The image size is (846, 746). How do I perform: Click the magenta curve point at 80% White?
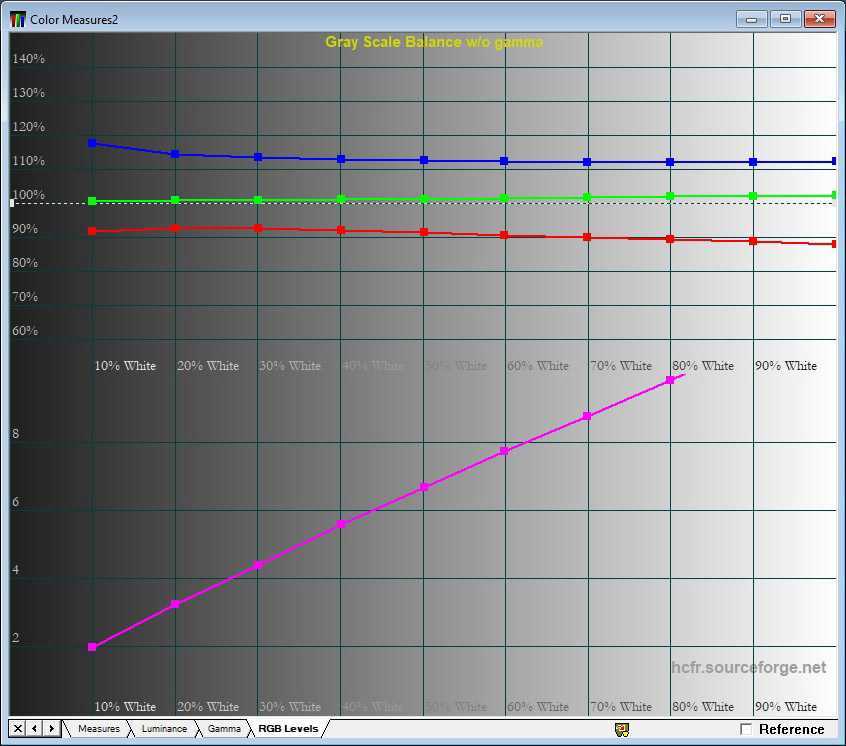pyautogui.click(x=670, y=380)
